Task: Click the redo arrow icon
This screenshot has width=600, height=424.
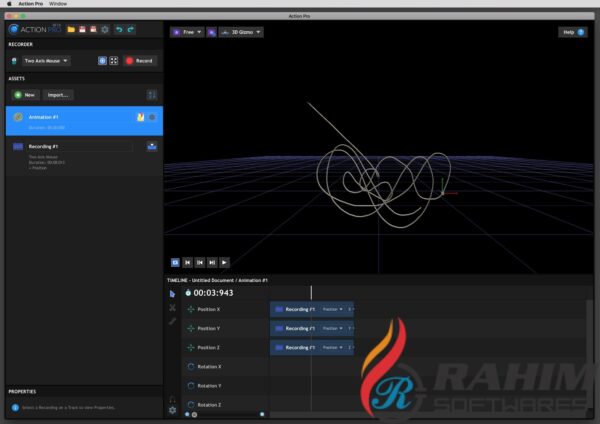Action: [131, 29]
